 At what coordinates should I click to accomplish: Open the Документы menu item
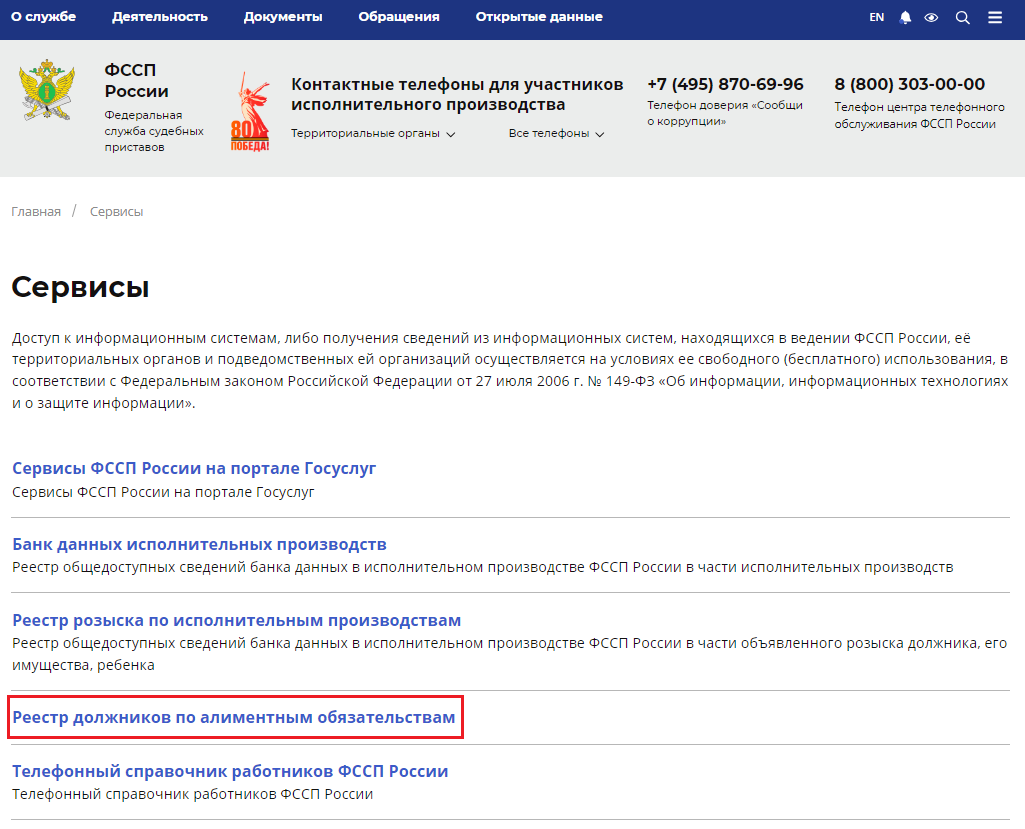coord(283,17)
